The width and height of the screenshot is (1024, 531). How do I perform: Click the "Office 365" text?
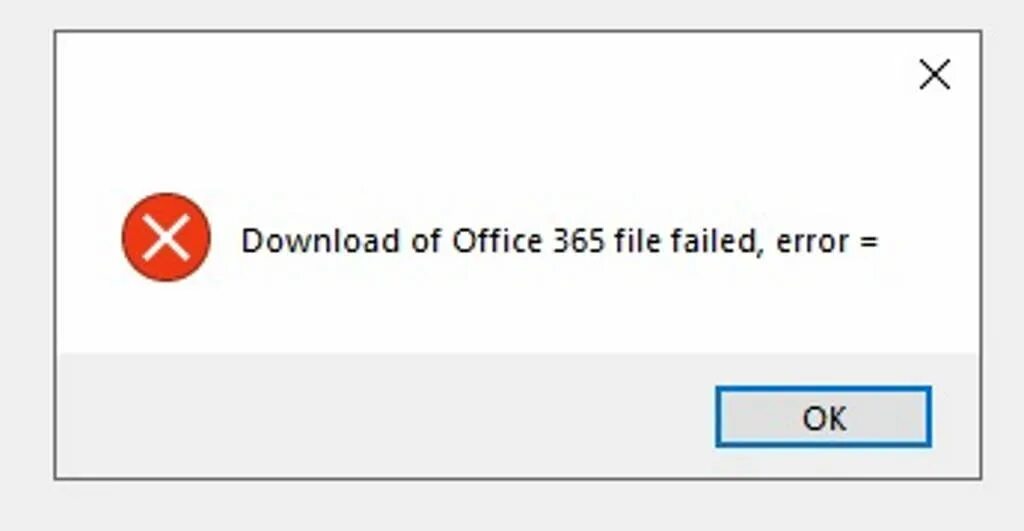pyautogui.click(x=527, y=241)
